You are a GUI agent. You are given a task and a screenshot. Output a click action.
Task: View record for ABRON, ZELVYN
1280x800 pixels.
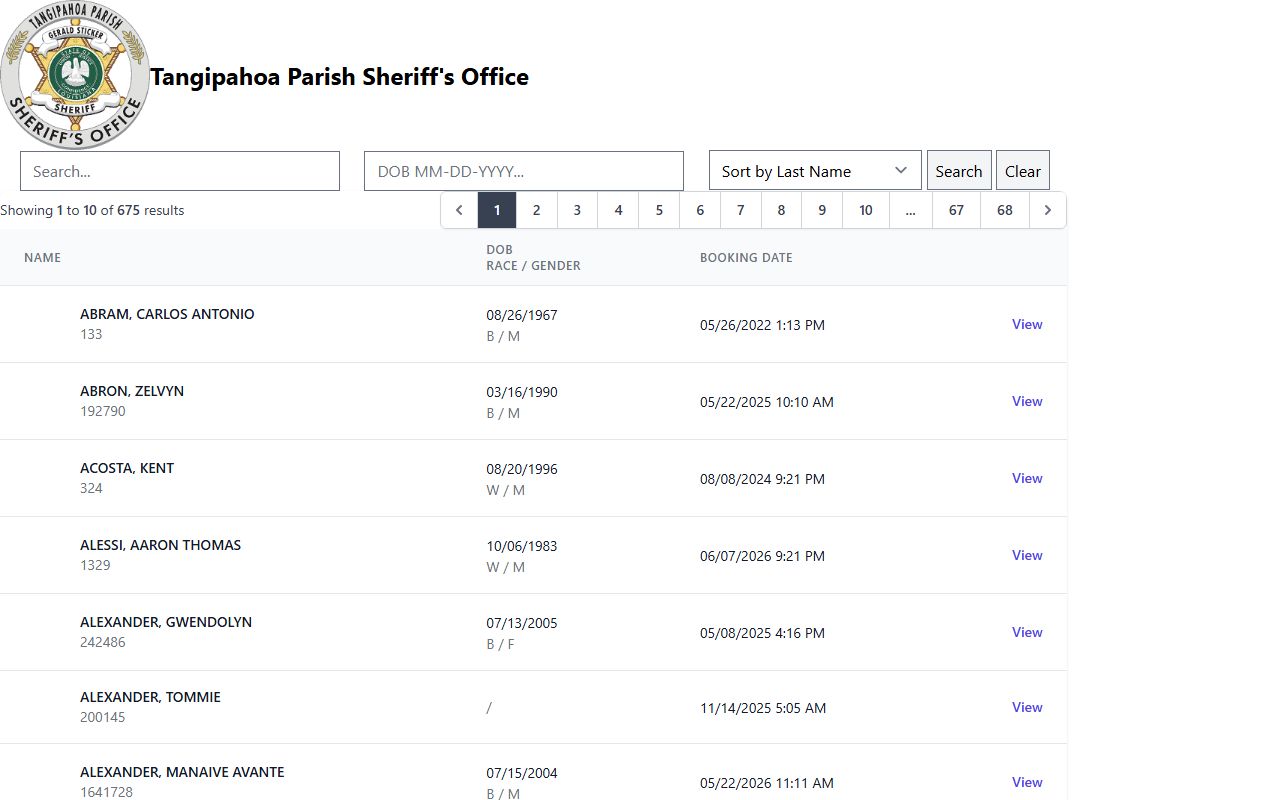[x=1027, y=401]
